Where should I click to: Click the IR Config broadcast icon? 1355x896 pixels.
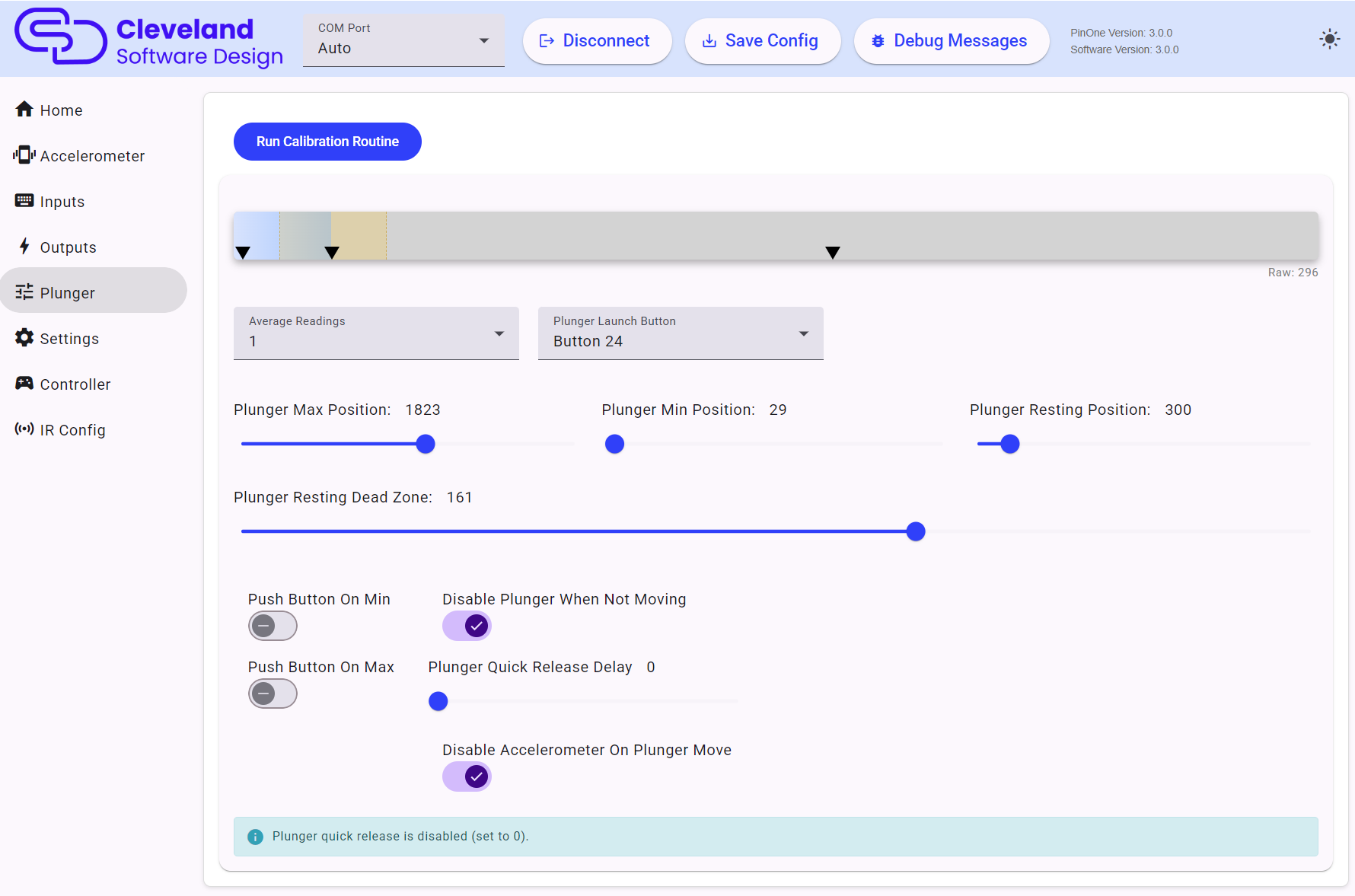point(24,429)
